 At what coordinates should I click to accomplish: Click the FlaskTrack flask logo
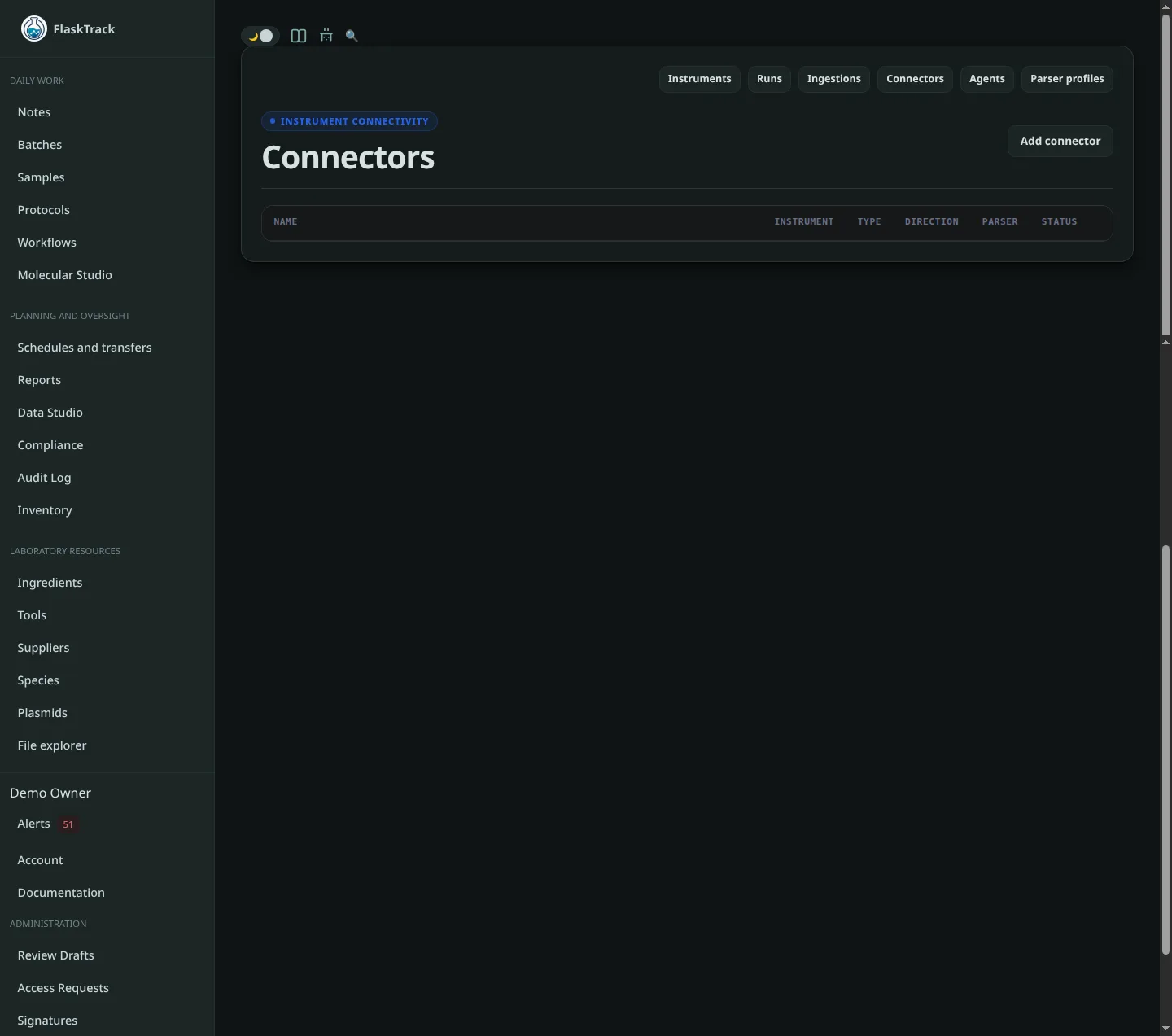[33, 28]
